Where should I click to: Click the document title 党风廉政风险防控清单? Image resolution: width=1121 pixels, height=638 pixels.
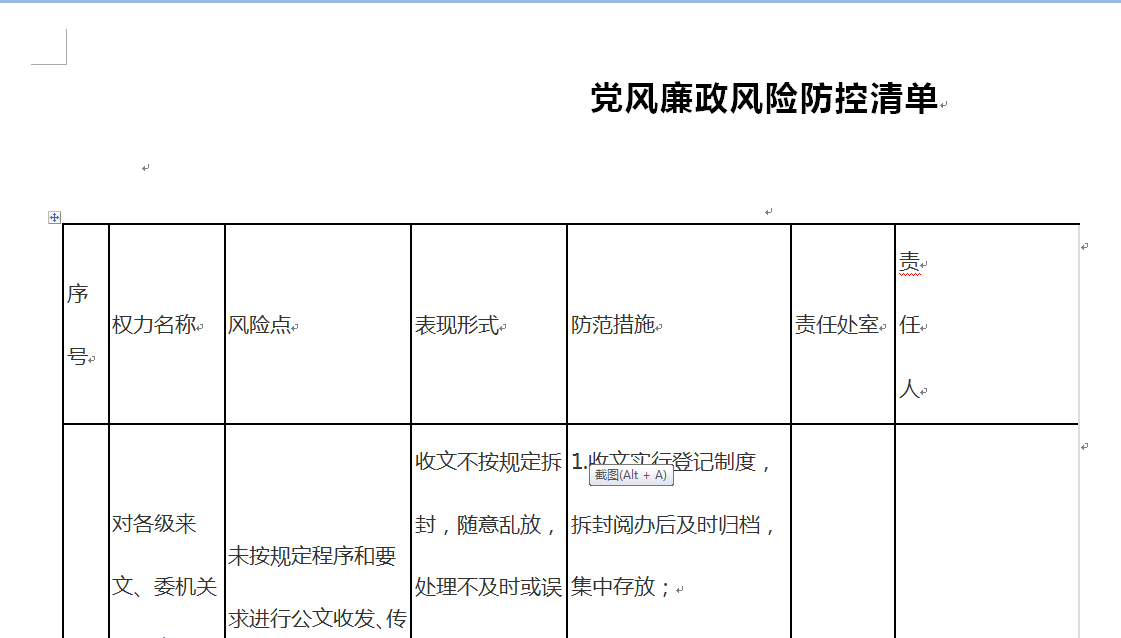764,99
